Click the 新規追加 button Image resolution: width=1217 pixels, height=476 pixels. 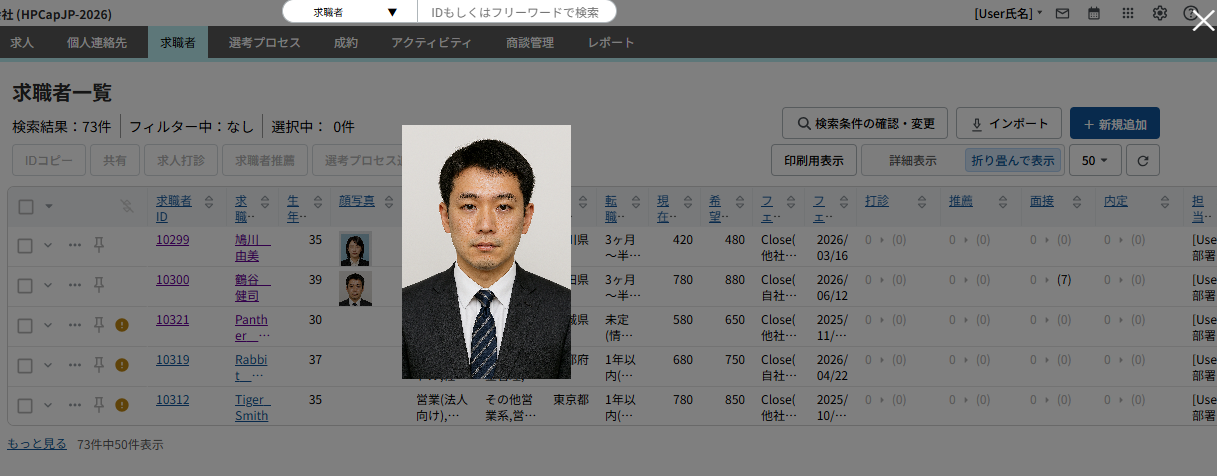pos(1114,124)
